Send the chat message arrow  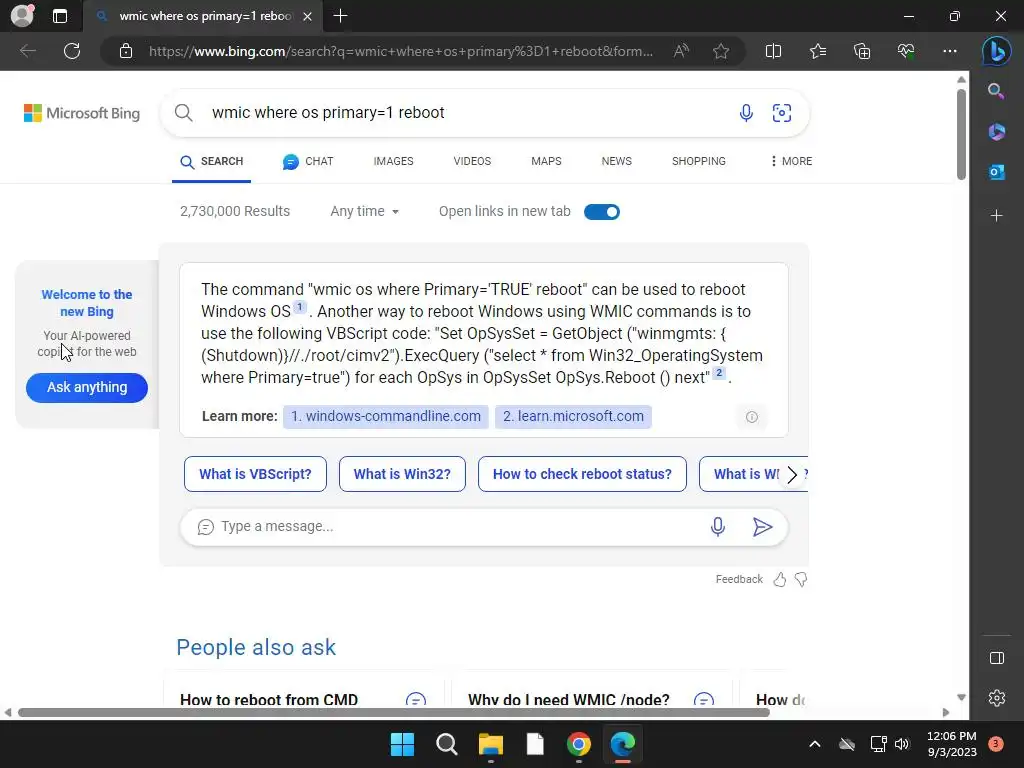pyautogui.click(x=762, y=527)
